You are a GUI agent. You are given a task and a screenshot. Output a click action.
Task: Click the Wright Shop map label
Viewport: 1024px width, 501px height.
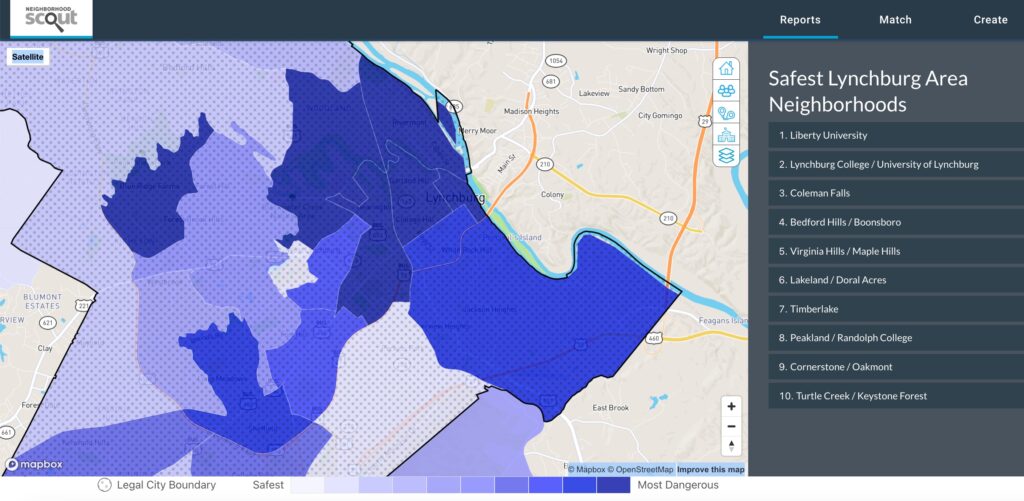click(667, 50)
